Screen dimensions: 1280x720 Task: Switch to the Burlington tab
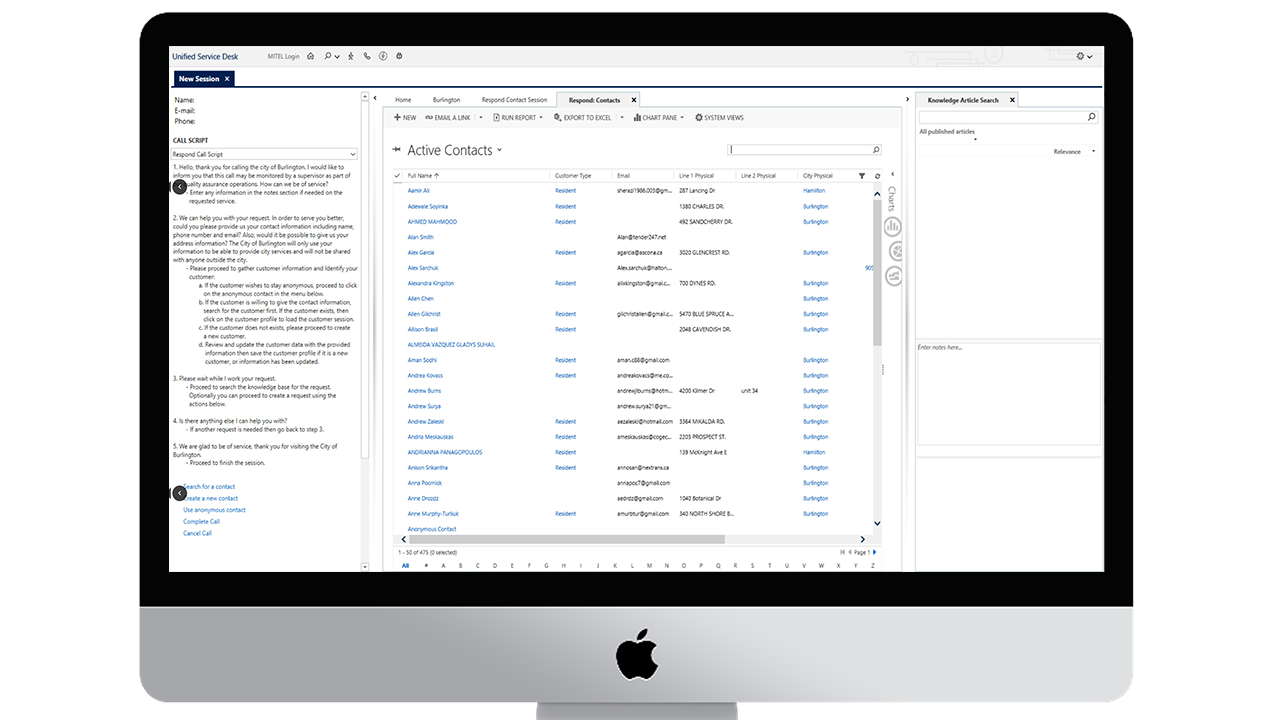click(447, 99)
